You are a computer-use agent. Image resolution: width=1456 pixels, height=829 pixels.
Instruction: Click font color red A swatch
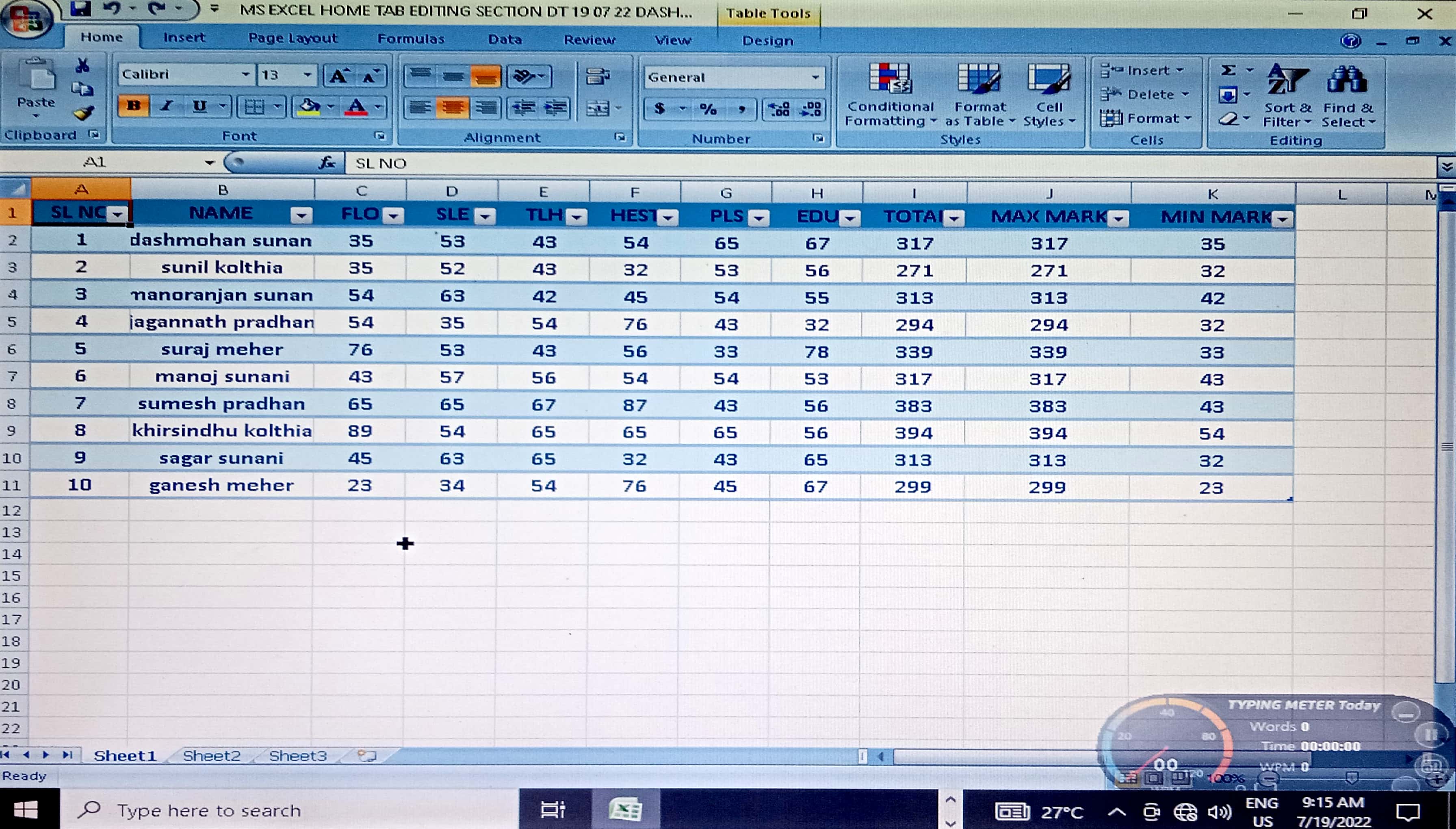click(x=356, y=106)
